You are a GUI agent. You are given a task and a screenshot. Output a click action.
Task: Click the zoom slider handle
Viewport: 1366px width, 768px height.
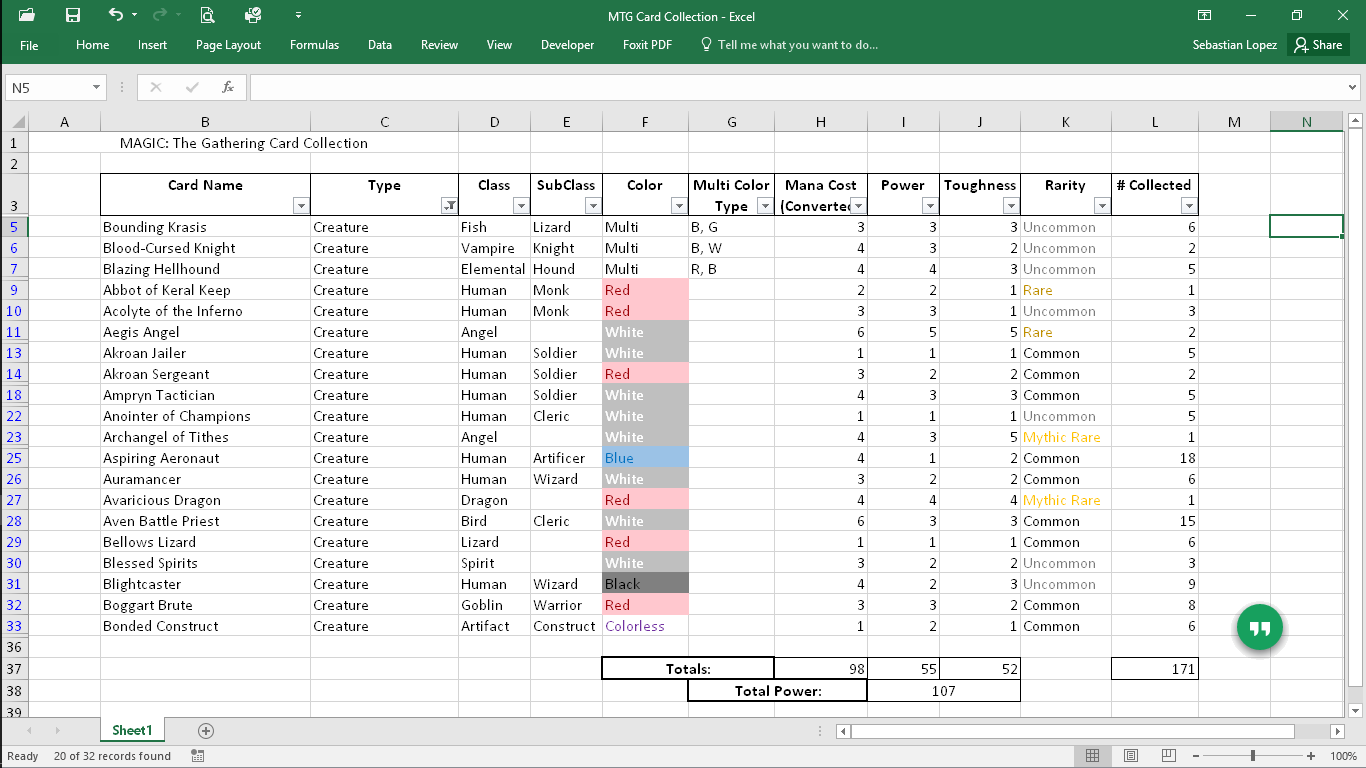1253,756
